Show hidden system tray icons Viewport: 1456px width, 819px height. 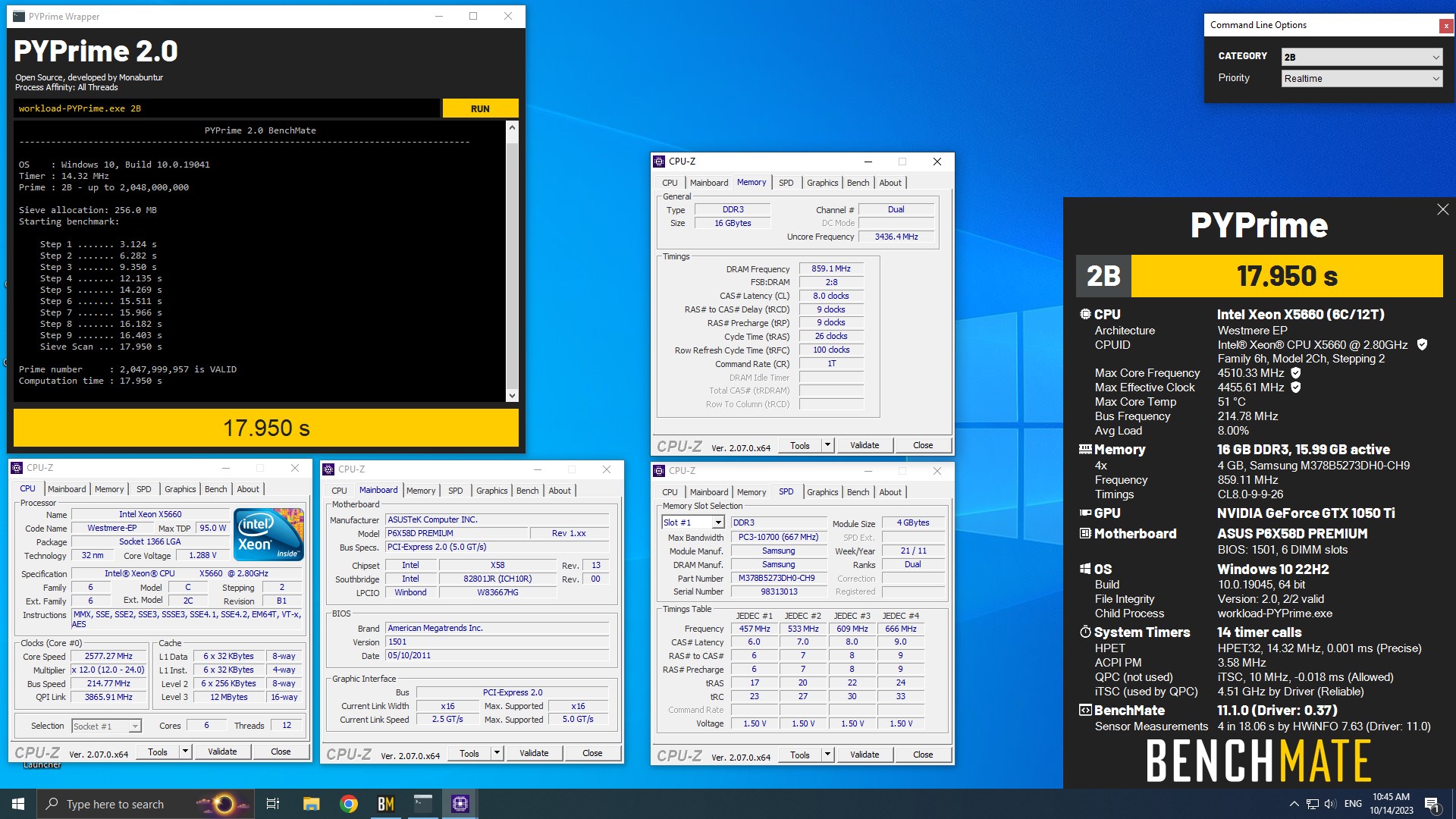1293,804
